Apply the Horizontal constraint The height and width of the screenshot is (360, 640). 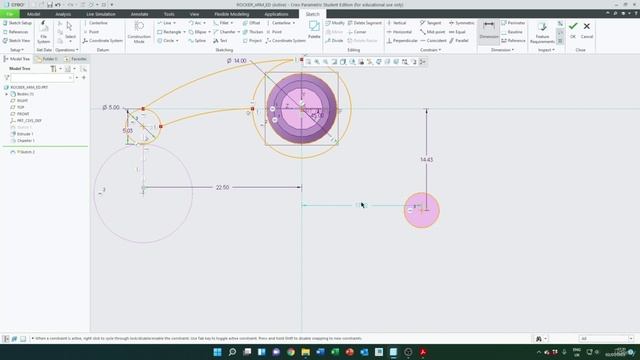point(399,32)
